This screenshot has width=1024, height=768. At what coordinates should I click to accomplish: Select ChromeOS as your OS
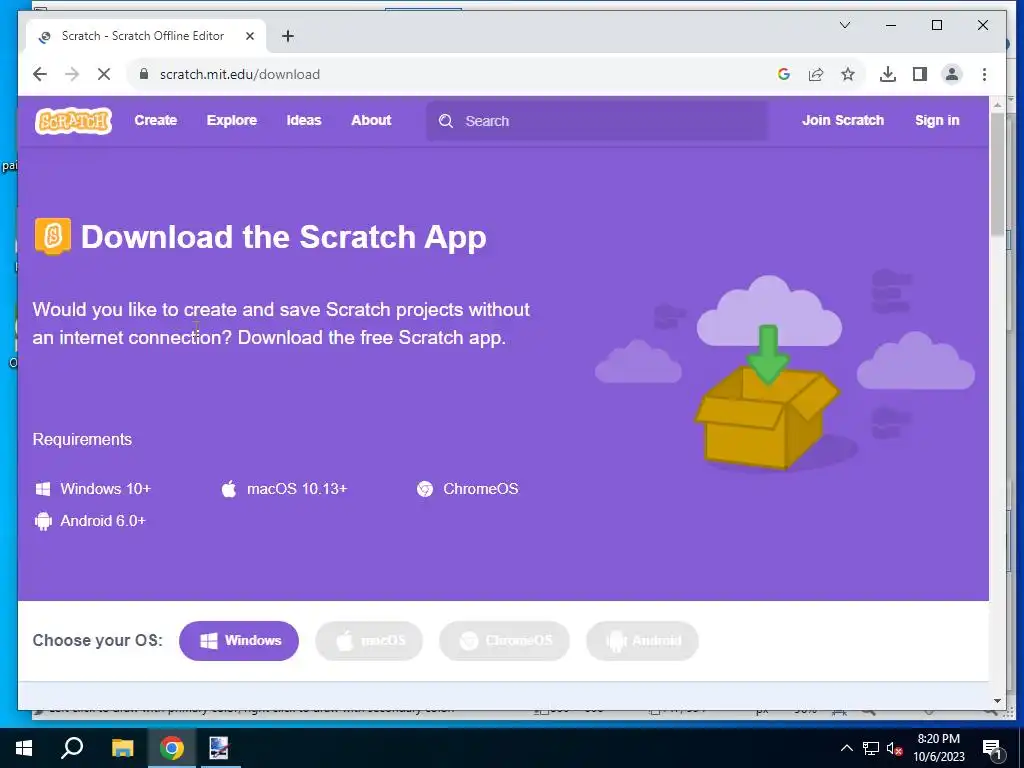click(504, 641)
